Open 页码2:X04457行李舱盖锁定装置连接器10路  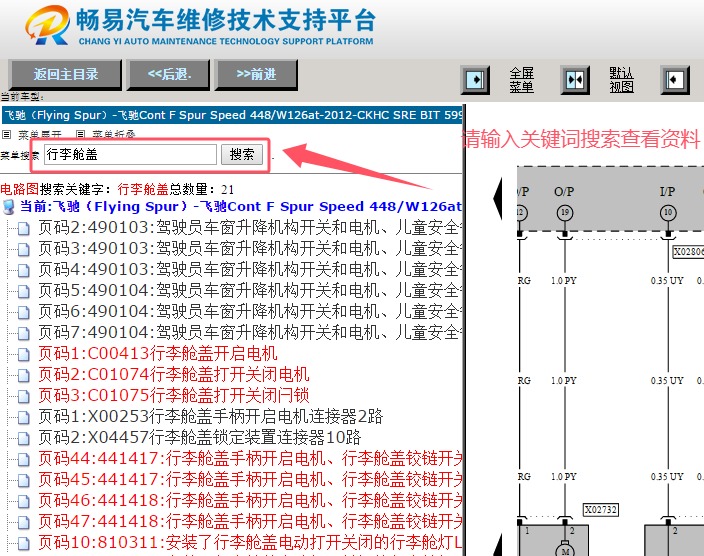(200, 437)
